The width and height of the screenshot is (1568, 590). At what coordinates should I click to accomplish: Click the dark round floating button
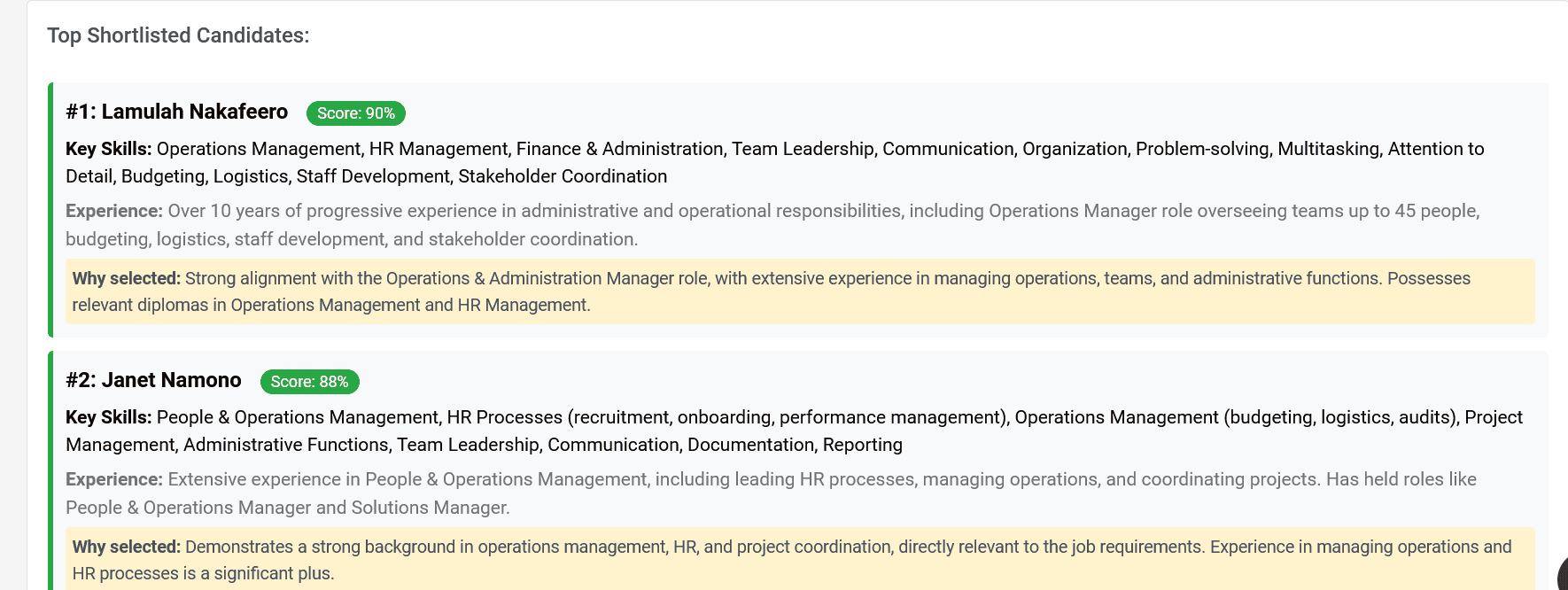coord(1563,573)
